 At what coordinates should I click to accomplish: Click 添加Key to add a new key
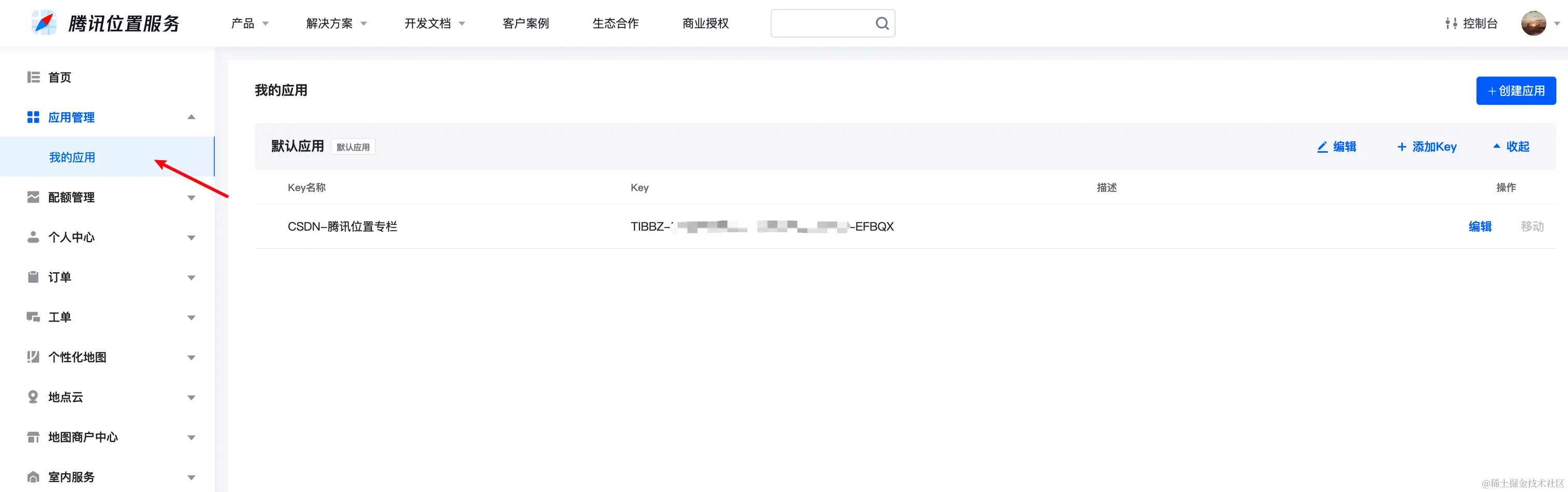[1426, 146]
